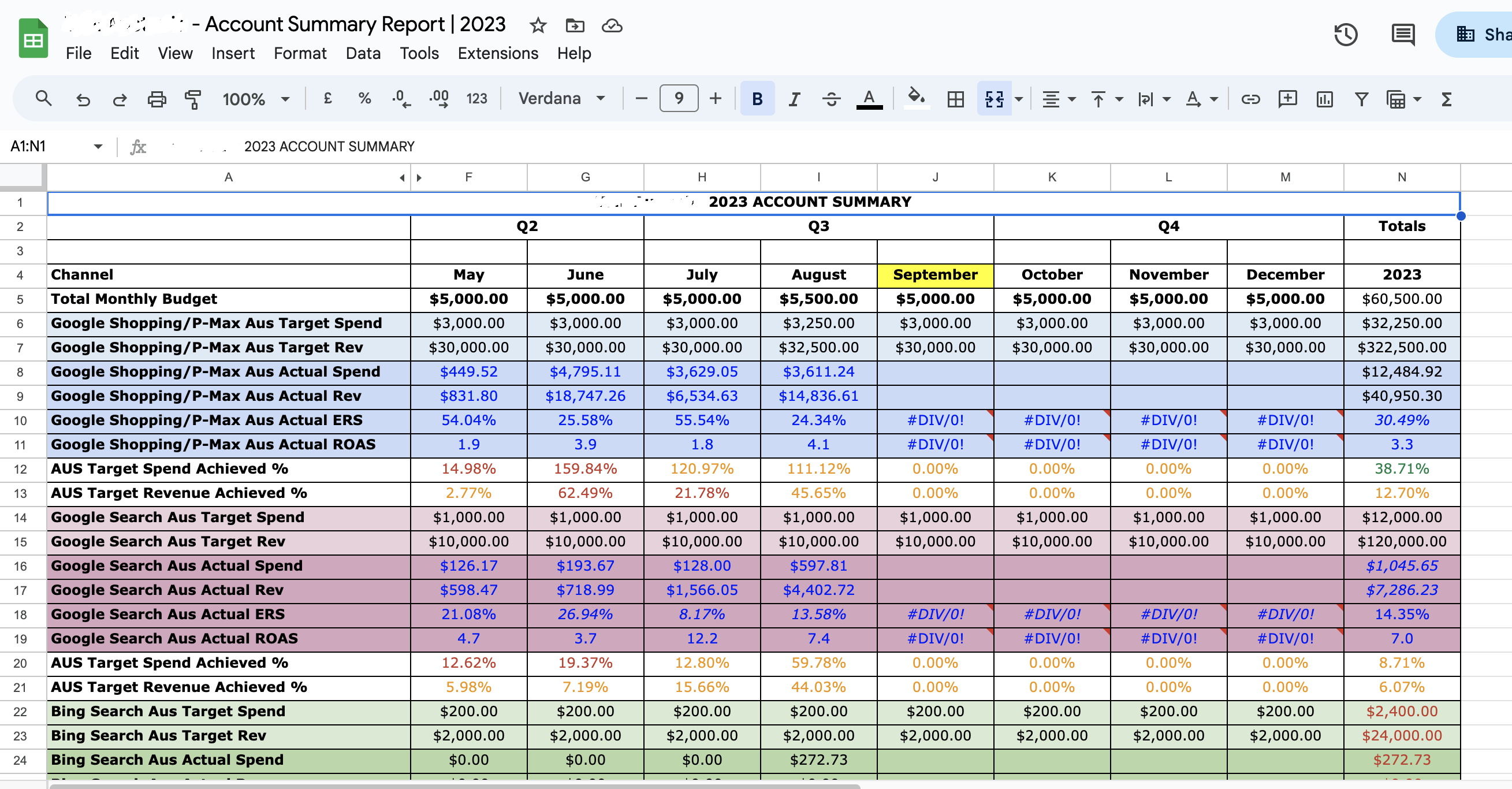Open version history clock icon
The image size is (1512, 789).
[1345, 35]
